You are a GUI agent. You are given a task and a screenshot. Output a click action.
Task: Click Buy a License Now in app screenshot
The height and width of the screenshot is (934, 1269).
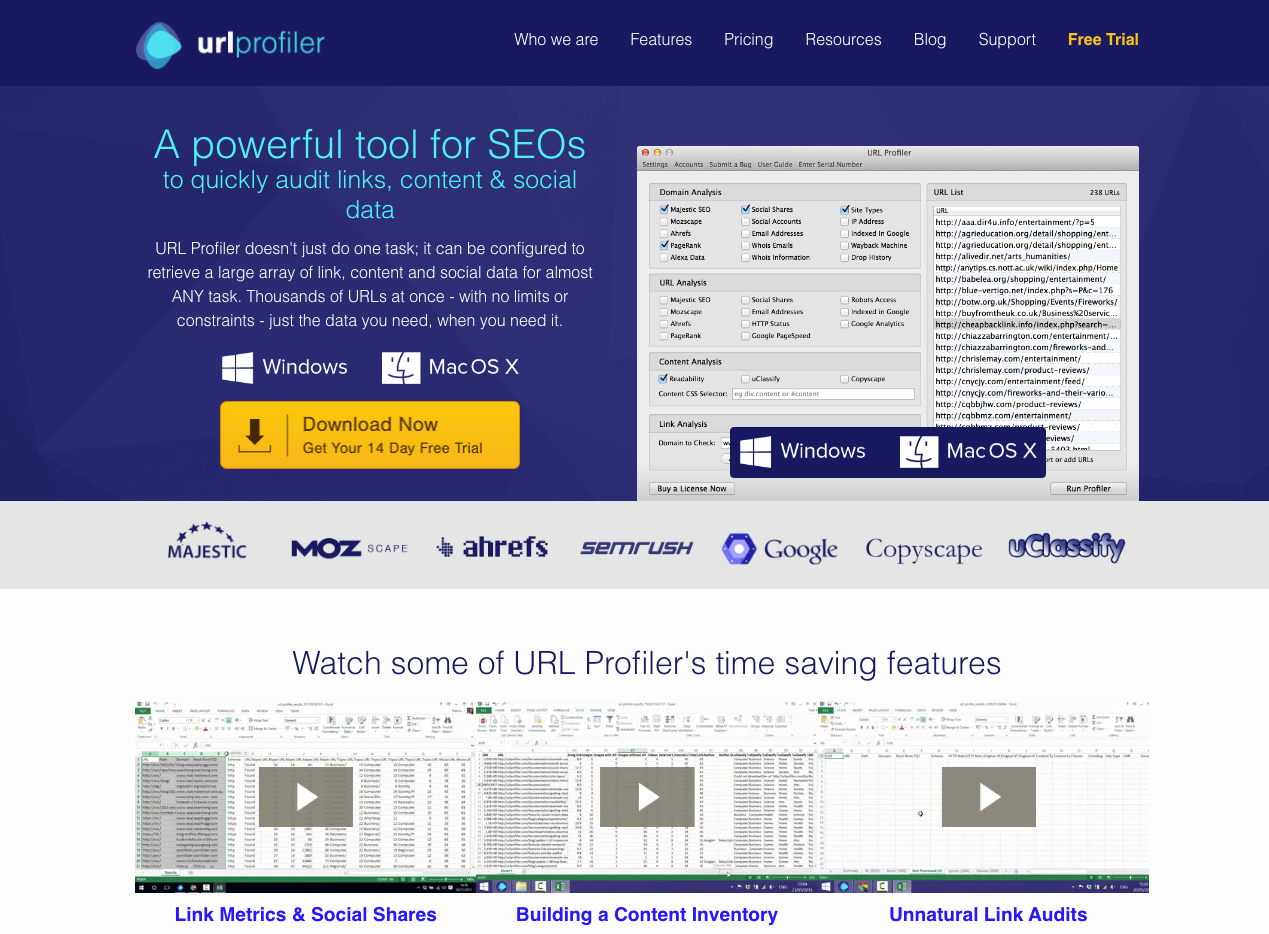point(692,489)
